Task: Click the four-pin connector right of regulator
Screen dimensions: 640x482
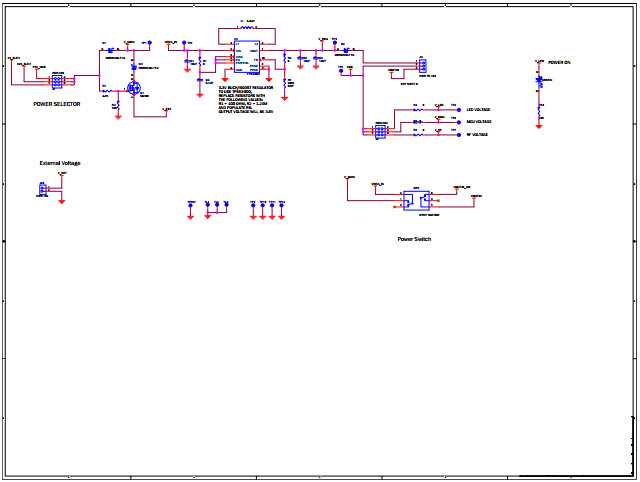Action: (x=423, y=67)
